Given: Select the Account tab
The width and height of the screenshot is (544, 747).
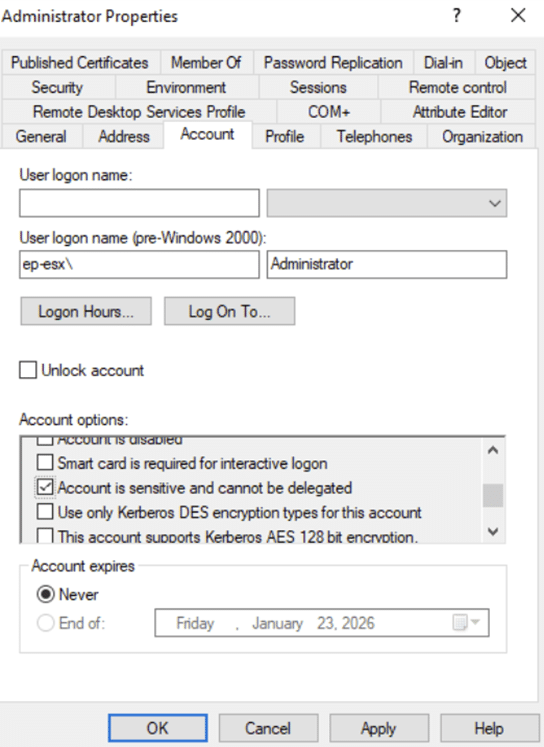Looking at the screenshot, I should 208,134.
